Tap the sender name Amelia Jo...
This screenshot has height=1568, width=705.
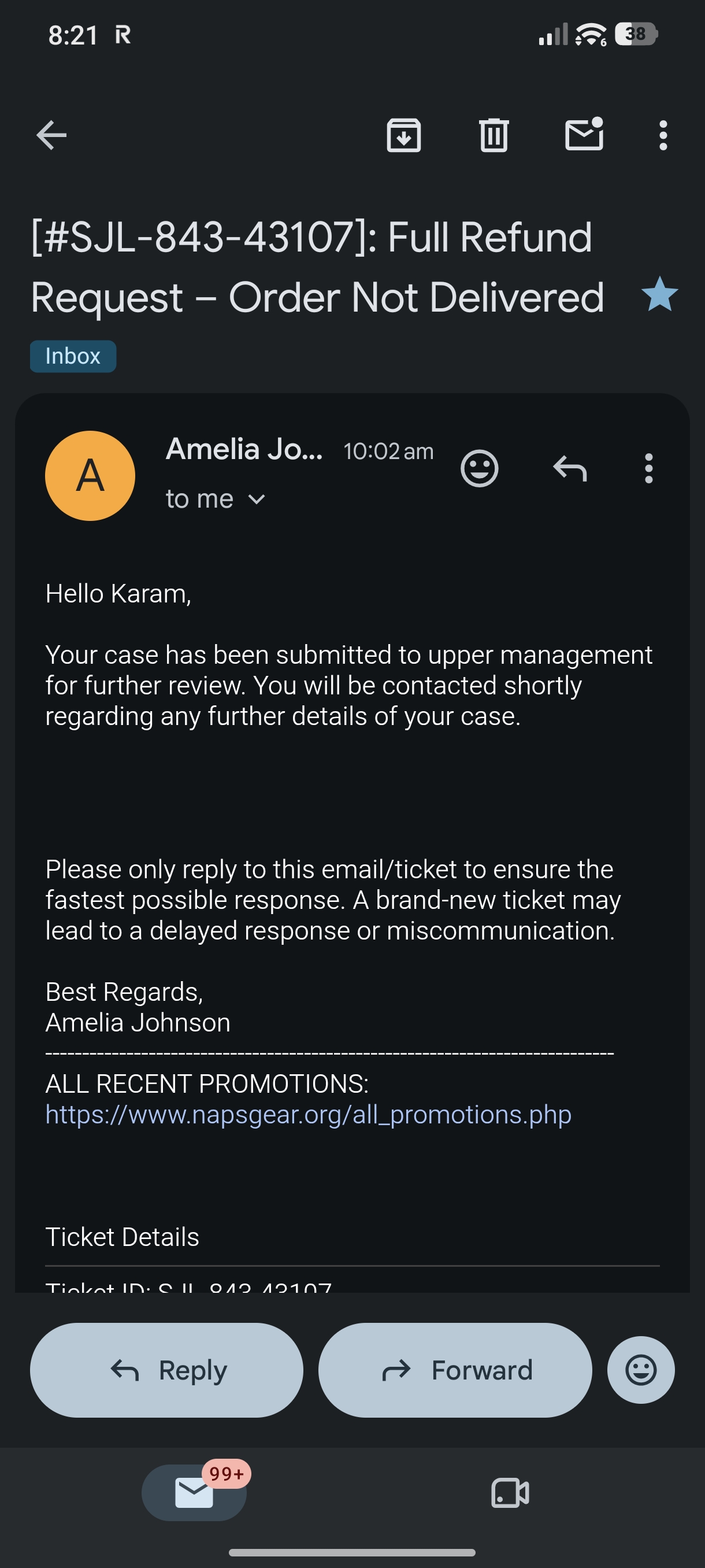pyautogui.click(x=244, y=449)
